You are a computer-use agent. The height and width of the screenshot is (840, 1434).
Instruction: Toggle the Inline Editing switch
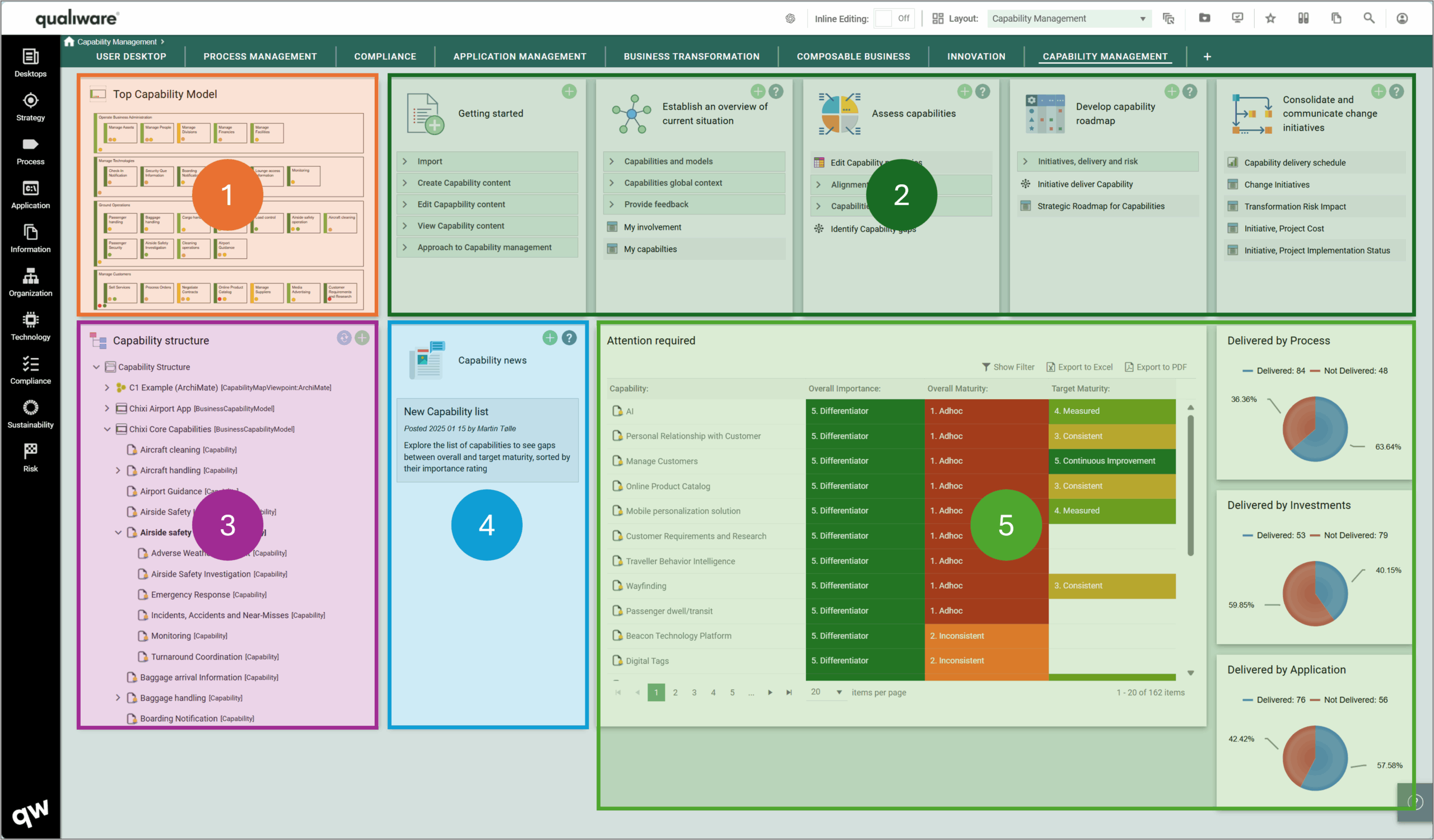pyautogui.click(x=894, y=18)
